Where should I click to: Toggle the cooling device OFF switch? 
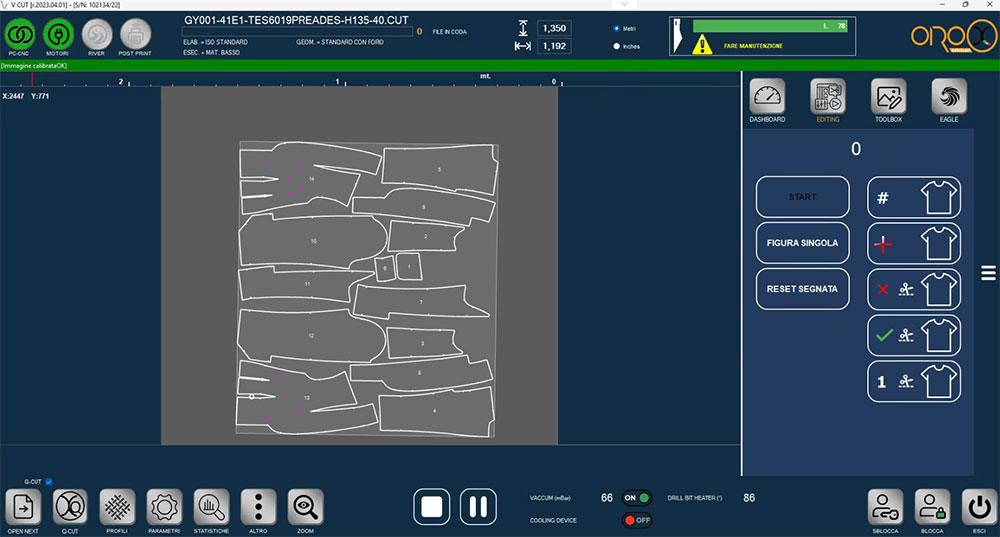[636, 520]
